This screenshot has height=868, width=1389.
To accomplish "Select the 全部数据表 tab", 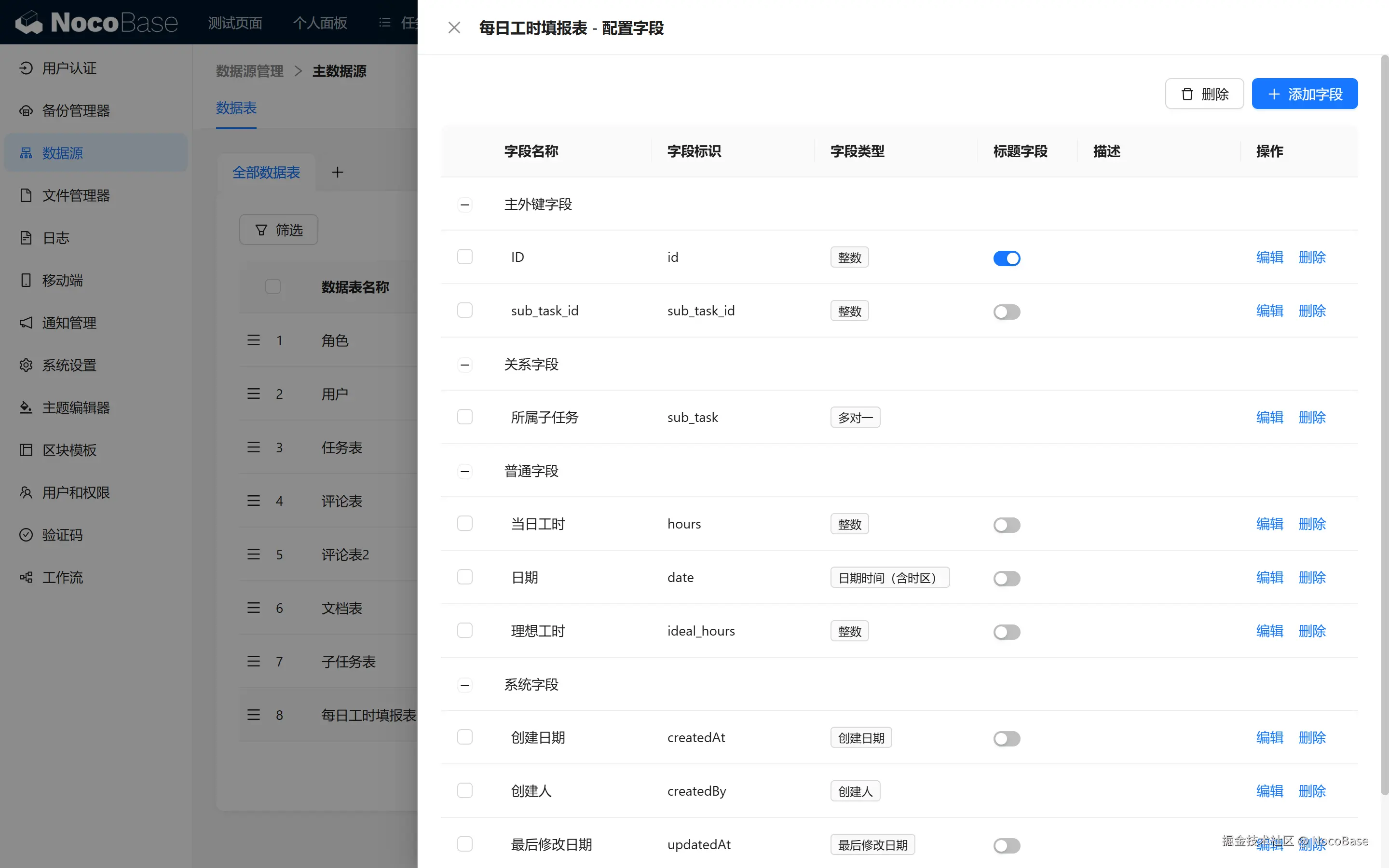I will [266, 172].
